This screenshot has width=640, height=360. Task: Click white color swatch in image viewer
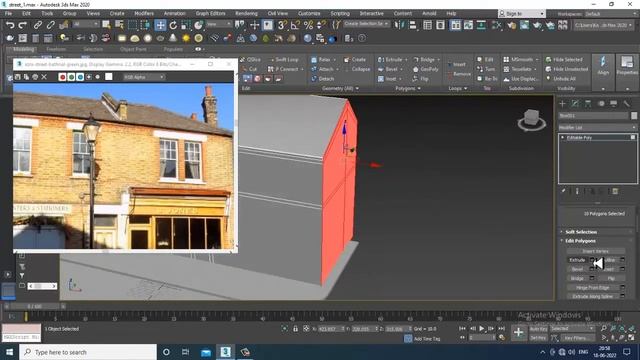[109, 77]
